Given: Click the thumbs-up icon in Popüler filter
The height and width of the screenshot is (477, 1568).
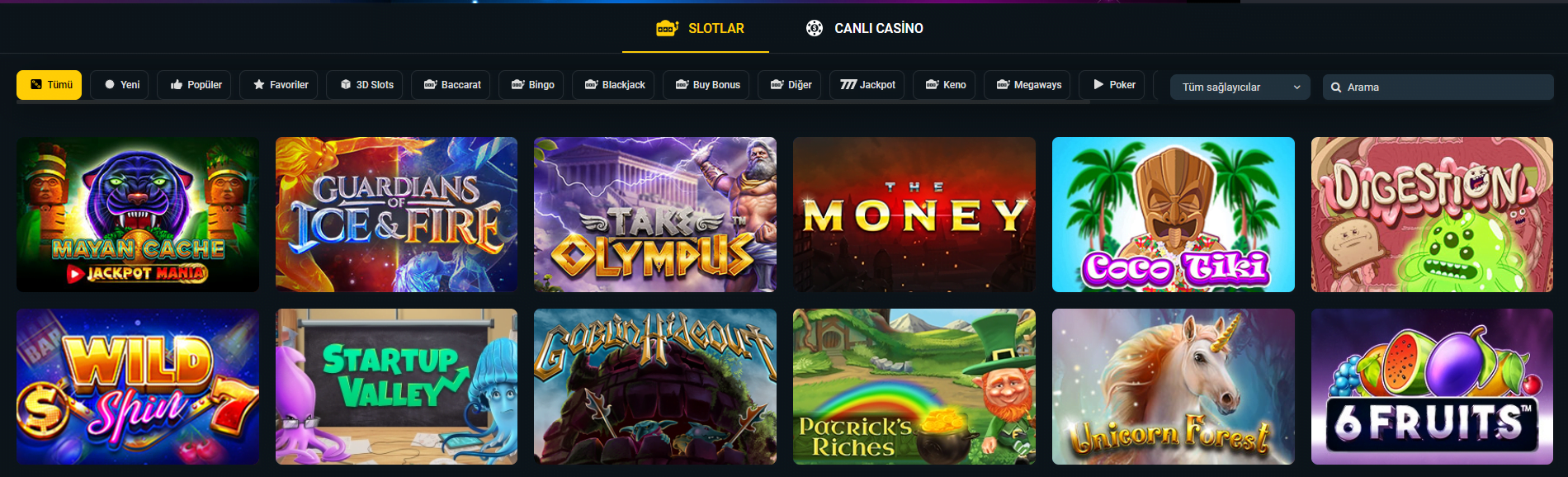Looking at the screenshot, I should point(177,84).
